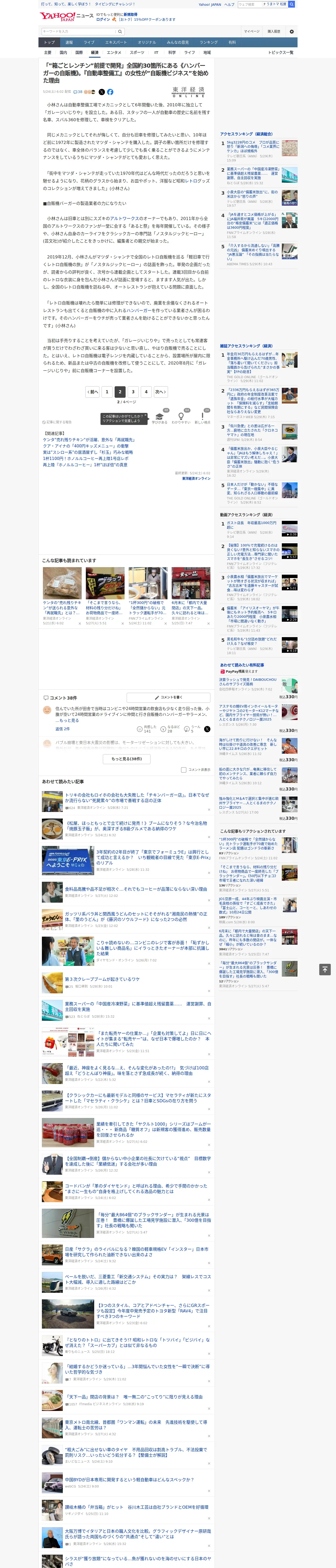The height and width of the screenshot is (1568, 336).
Task: Toggle the コメント非表示 checkbox
Action: click(x=183, y=769)
